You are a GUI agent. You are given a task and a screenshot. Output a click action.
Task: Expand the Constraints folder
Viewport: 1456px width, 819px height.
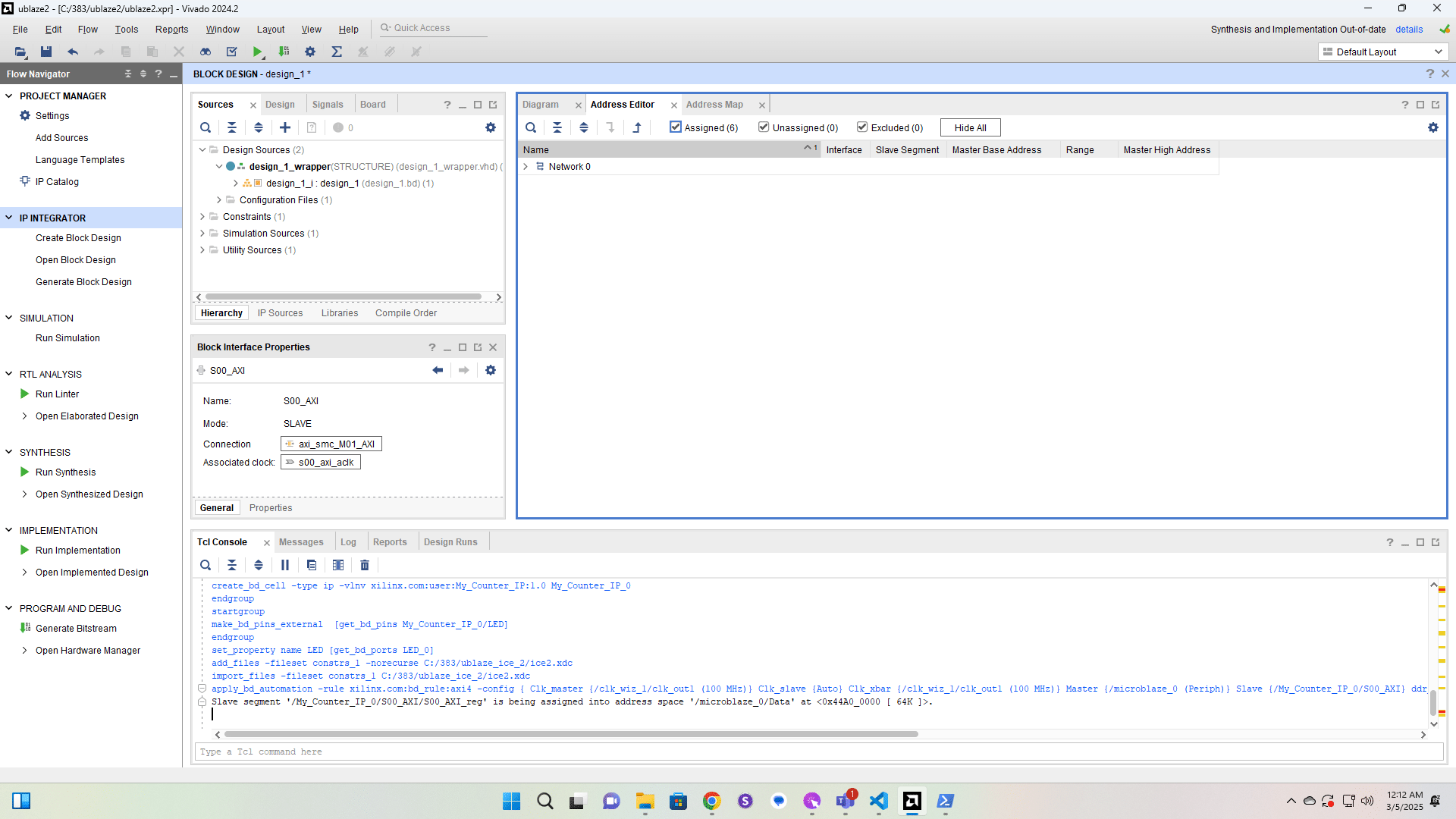tap(202, 217)
